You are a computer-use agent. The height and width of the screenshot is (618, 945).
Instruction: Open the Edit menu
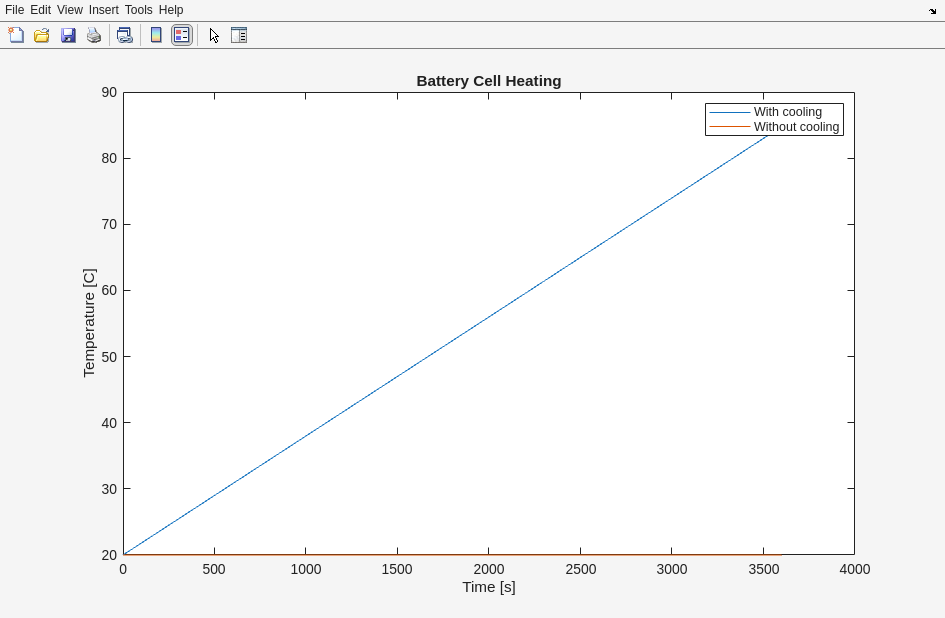[40, 10]
